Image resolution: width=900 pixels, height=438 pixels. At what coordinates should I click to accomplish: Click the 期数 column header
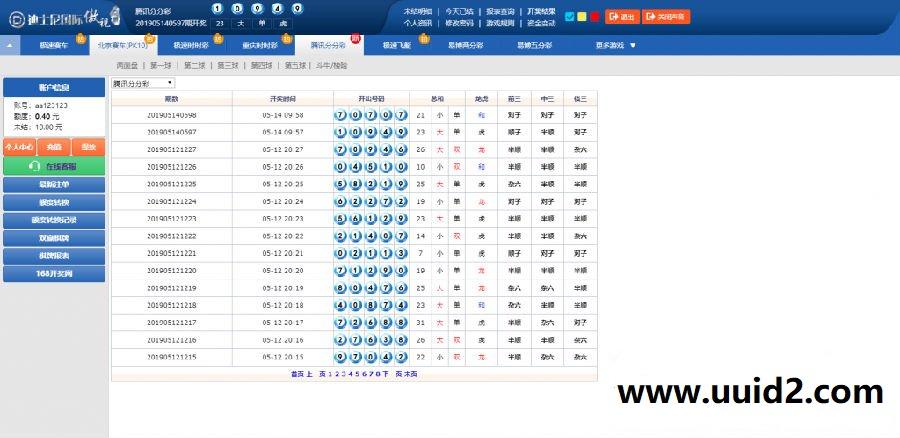(x=172, y=99)
